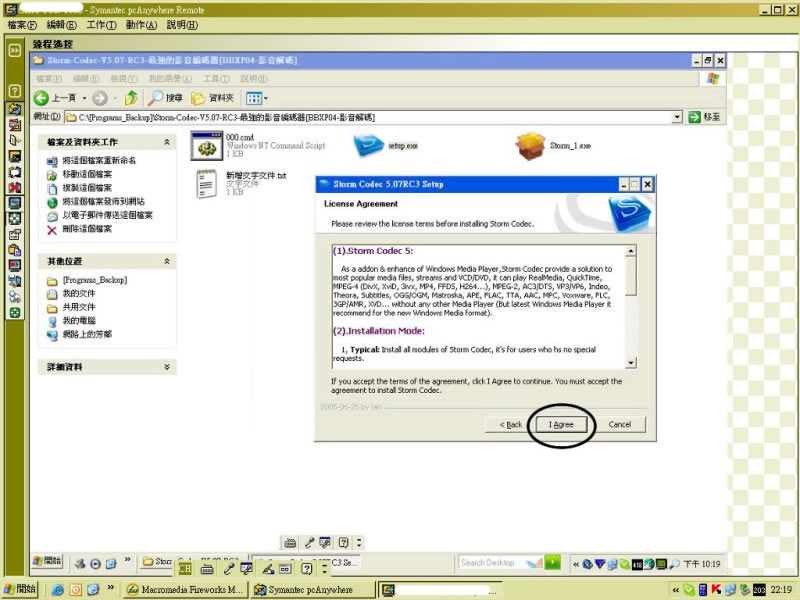
Task: Click the magnifier icon in the remote system tray
Action: [x=674, y=564]
